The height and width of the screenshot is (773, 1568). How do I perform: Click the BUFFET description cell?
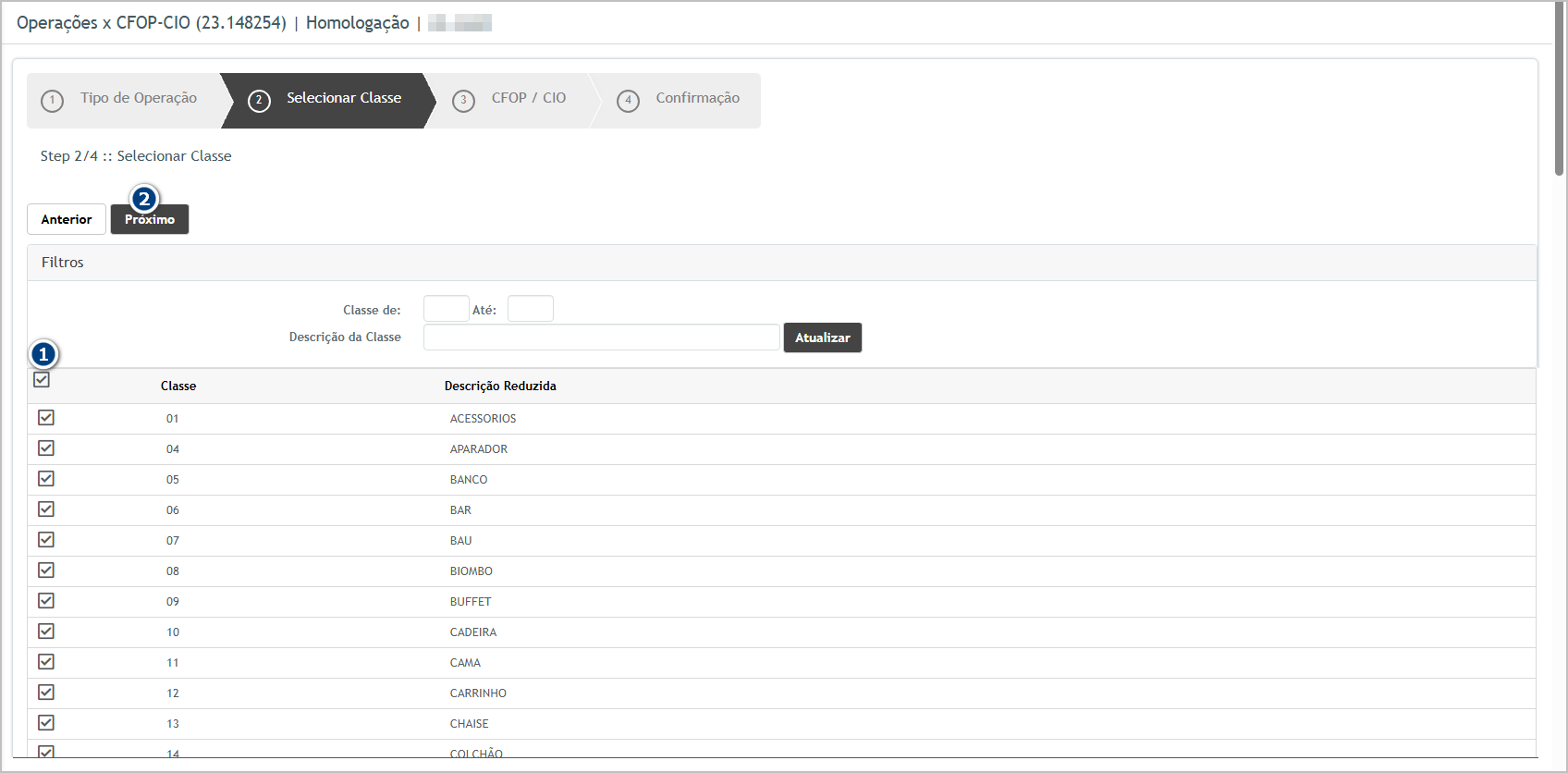pyautogui.click(x=471, y=602)
